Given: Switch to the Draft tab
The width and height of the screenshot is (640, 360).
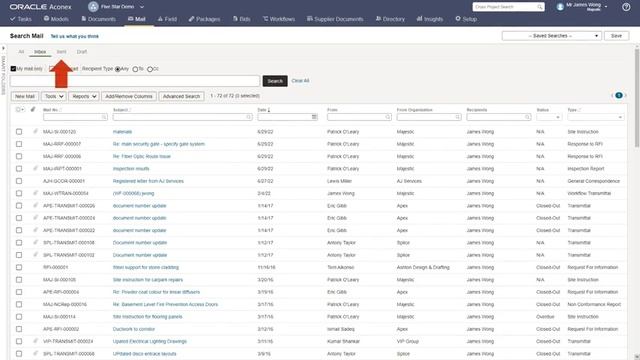Looking at the screenshot, I should click(x=82, y=52).
